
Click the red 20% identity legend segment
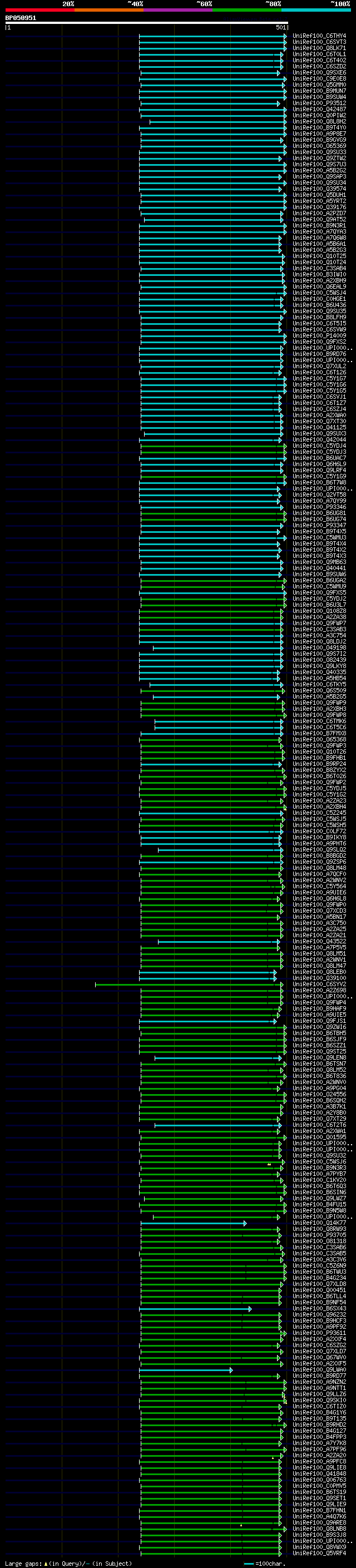39,11
